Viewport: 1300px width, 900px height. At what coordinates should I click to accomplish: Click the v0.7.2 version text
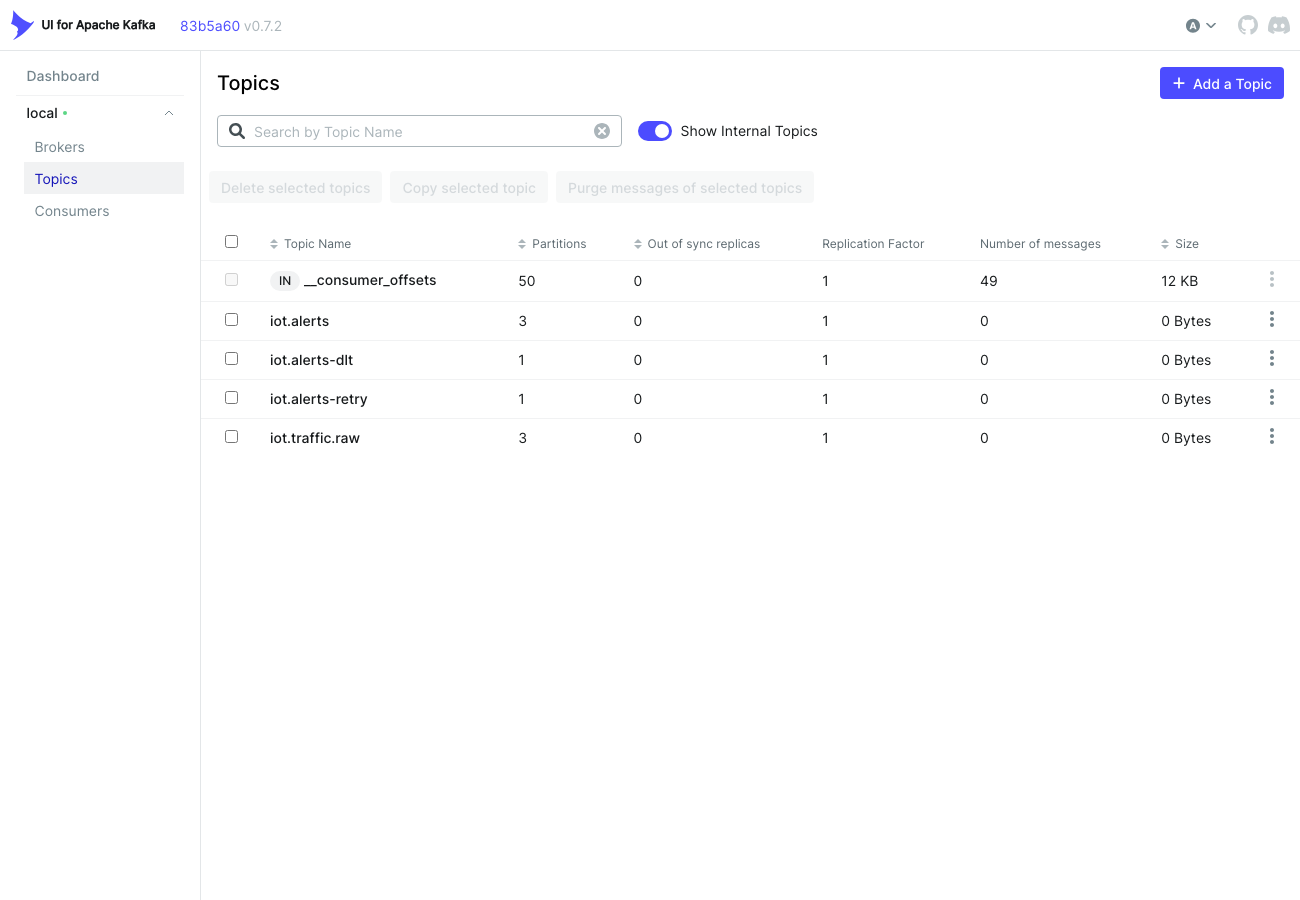coord(263,26)
